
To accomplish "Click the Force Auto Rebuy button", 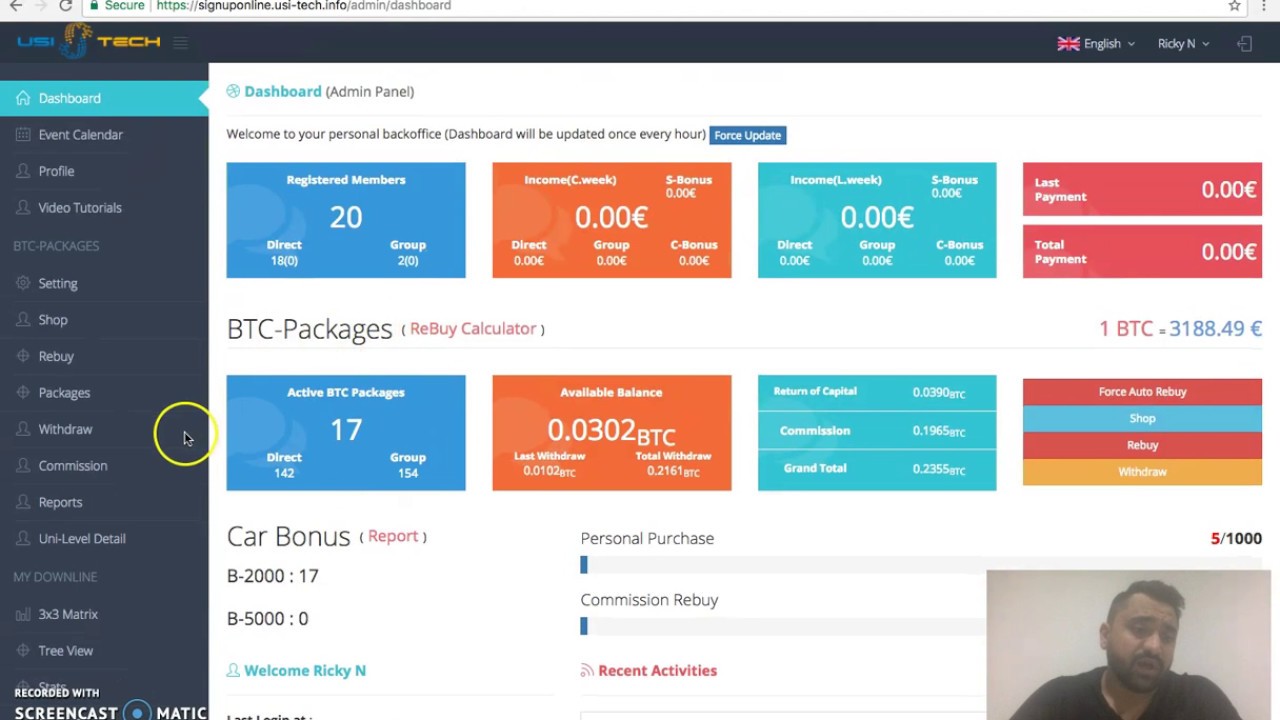I will [x=1142, y=392].
